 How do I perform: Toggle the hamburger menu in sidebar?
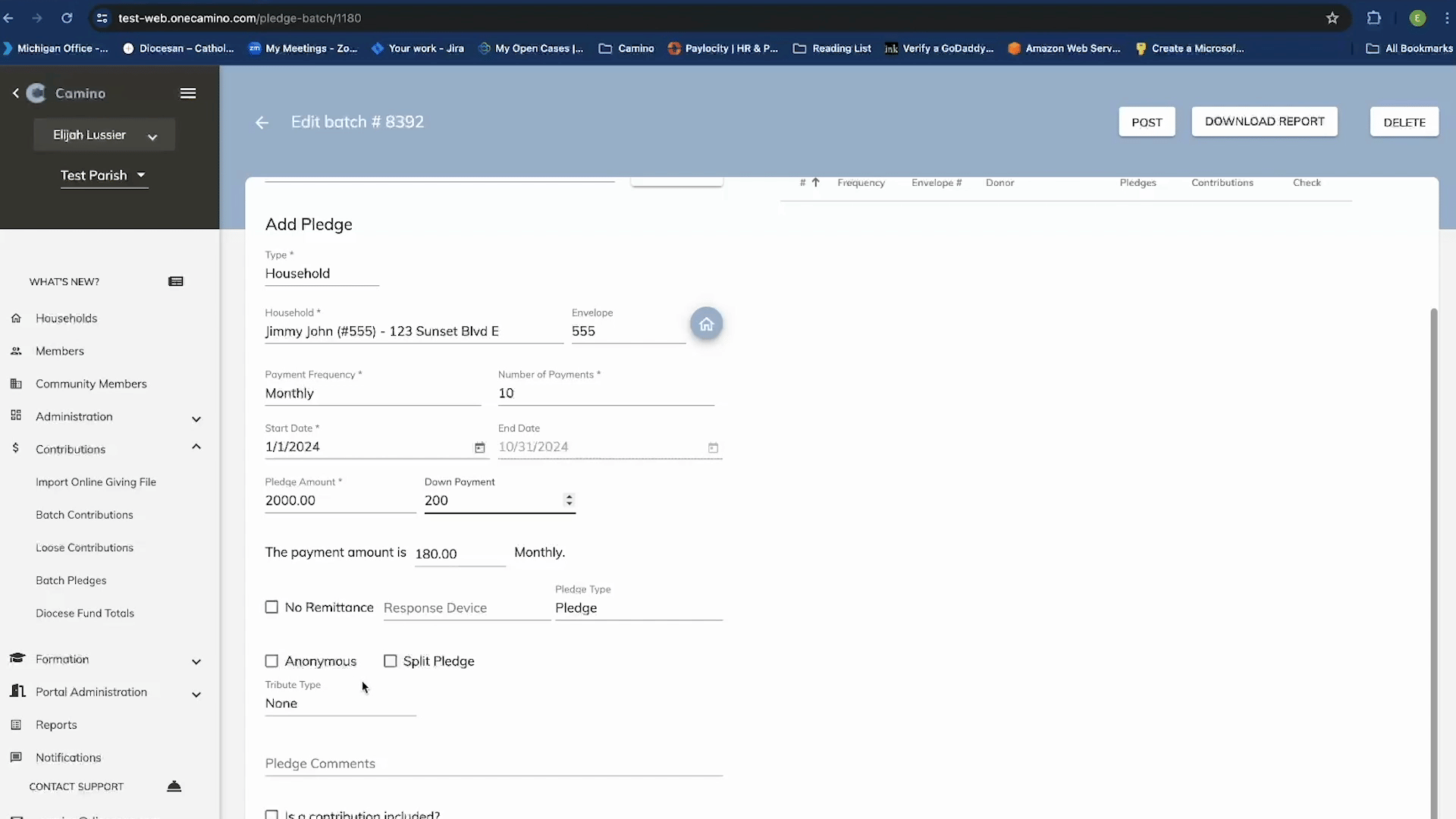tap(188, 93)
